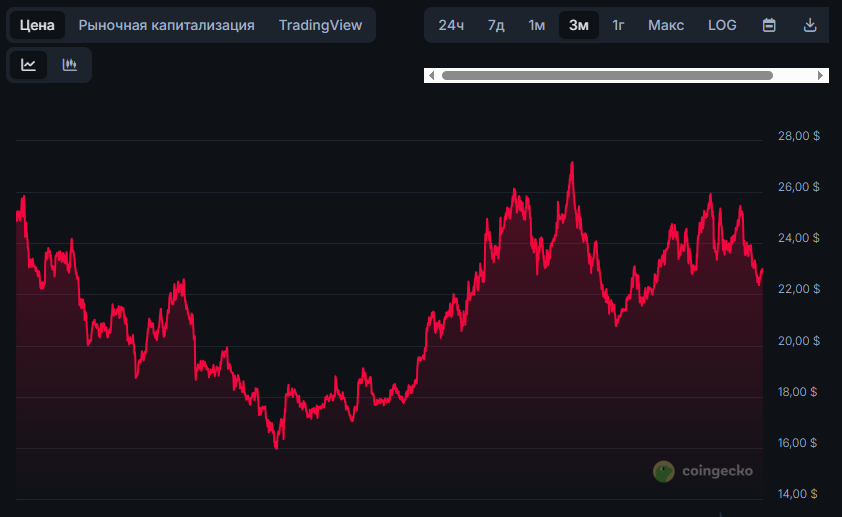Switch to Рыночная капитализация tab
This screenshot has height=517, width=842.
click(166, 25)
